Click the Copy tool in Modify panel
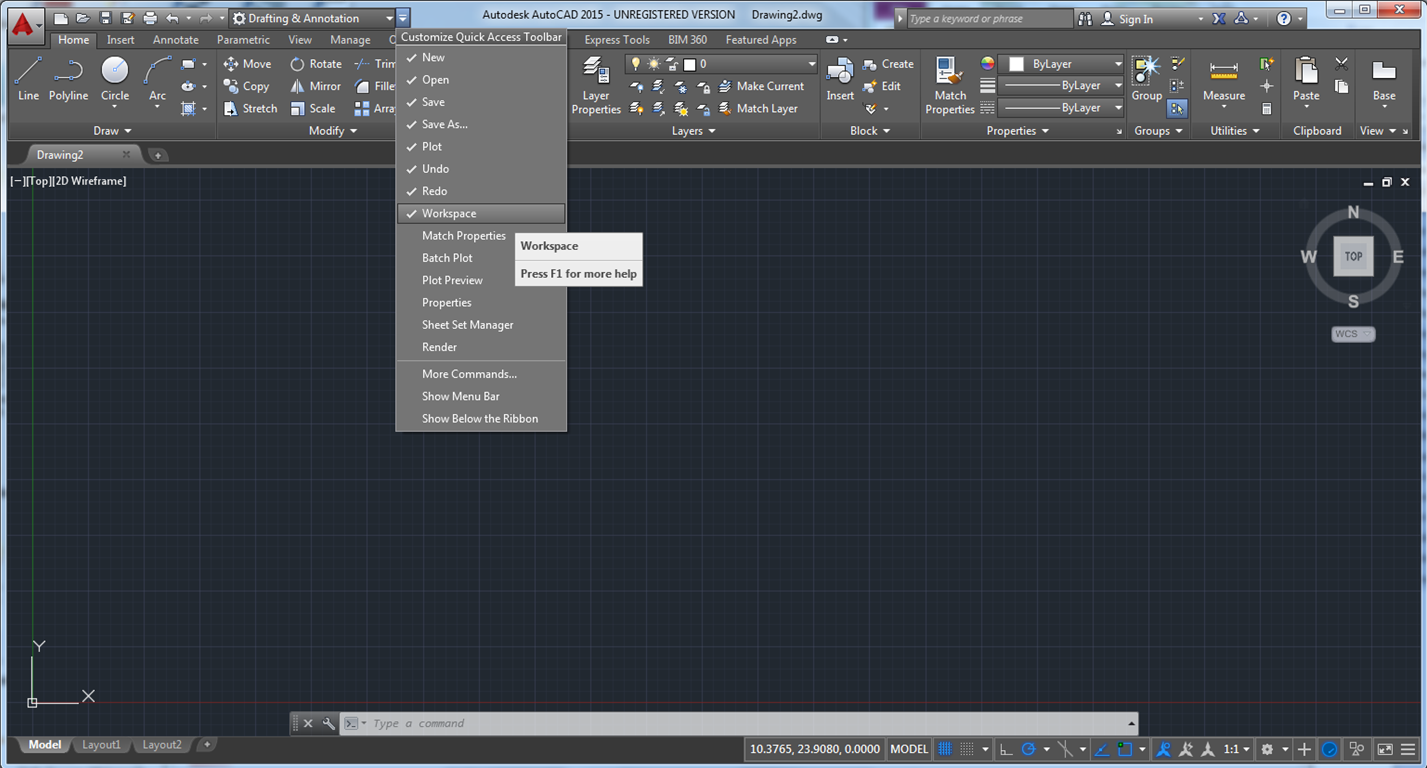This screenshot has width=1427, height=768. tap(246, 86)
